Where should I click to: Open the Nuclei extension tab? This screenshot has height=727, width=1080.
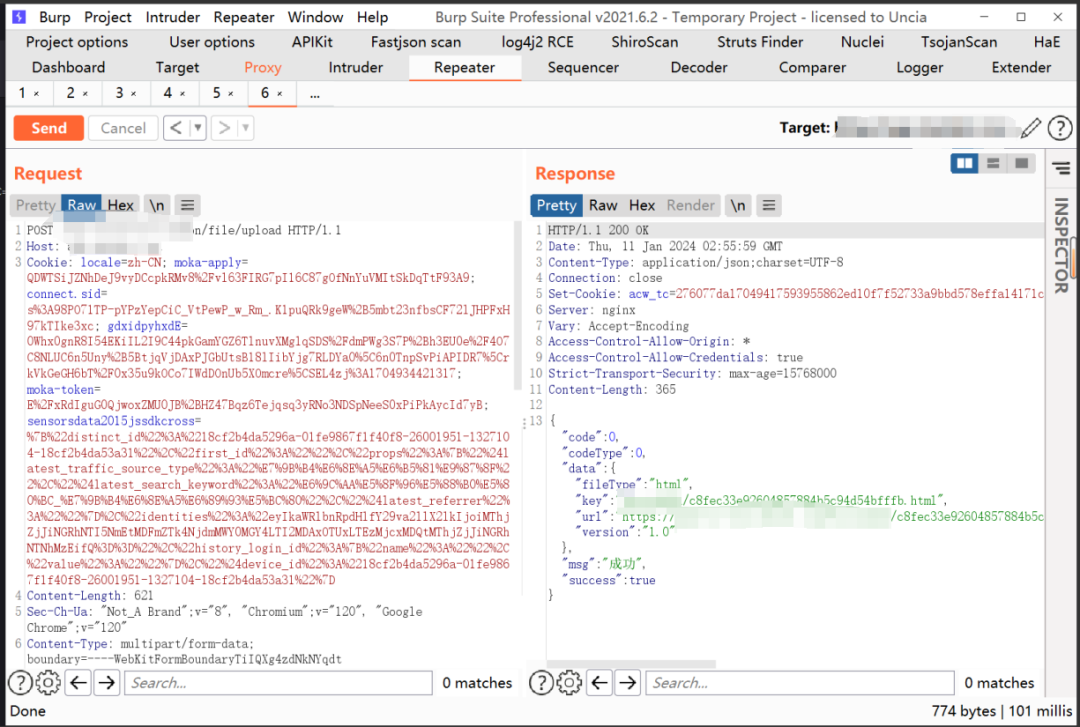click(862, 42)
